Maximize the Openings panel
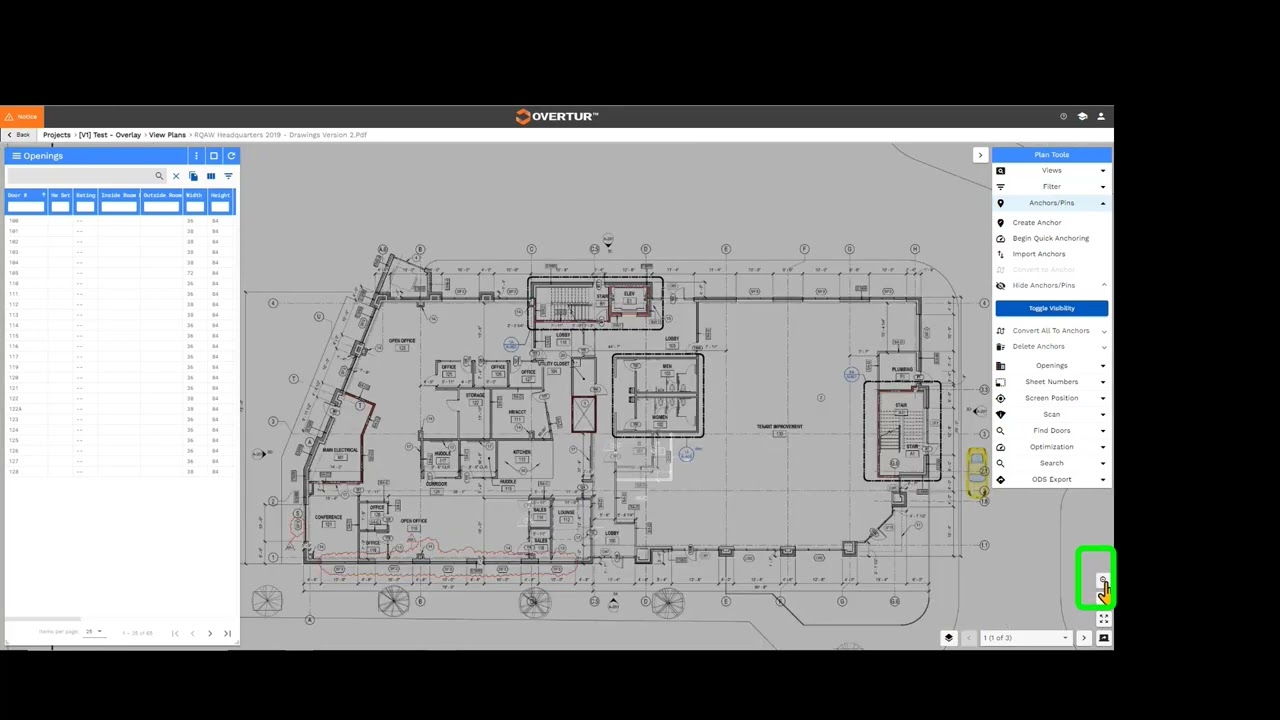Viewport: 1280px width, 720px height. 213,156
